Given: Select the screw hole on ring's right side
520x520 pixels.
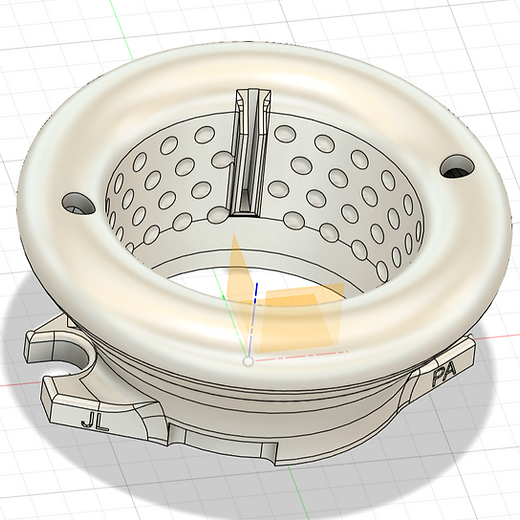Looking at the screenshot, I should (x=457, y=166).
